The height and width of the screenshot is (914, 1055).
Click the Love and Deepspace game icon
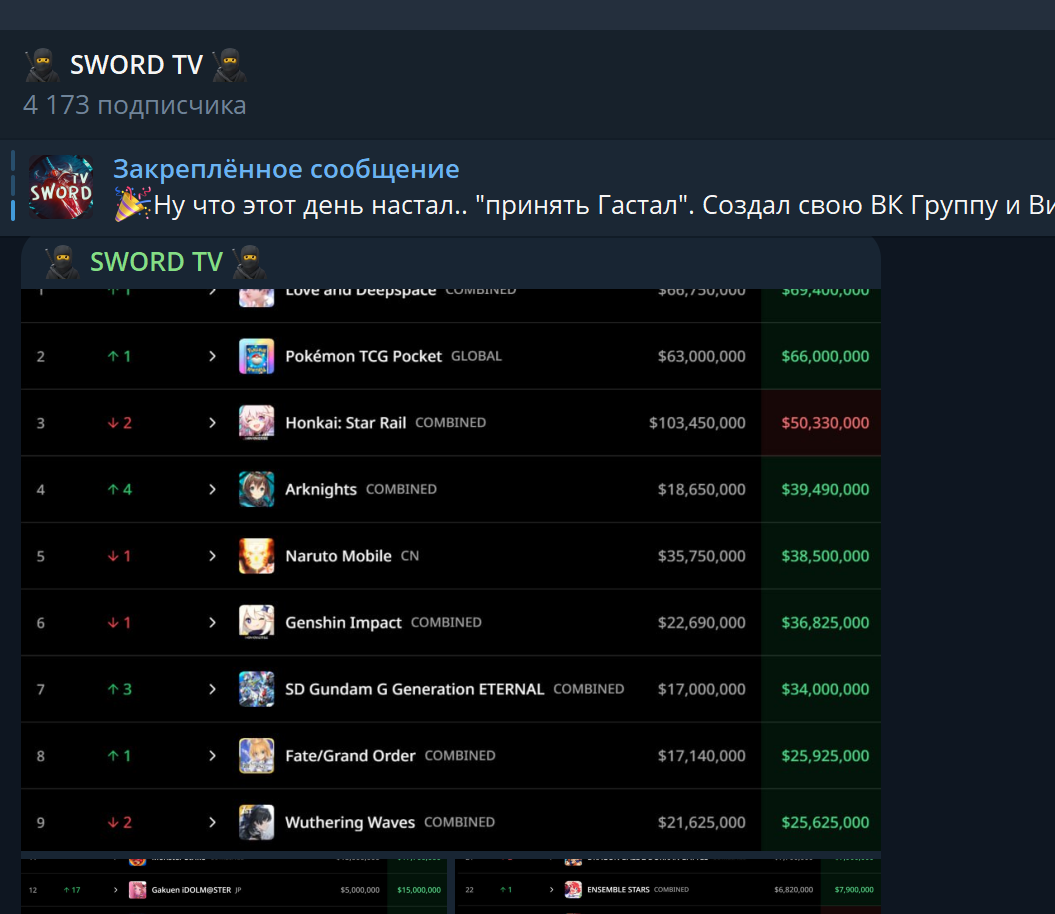pos(256,297)
